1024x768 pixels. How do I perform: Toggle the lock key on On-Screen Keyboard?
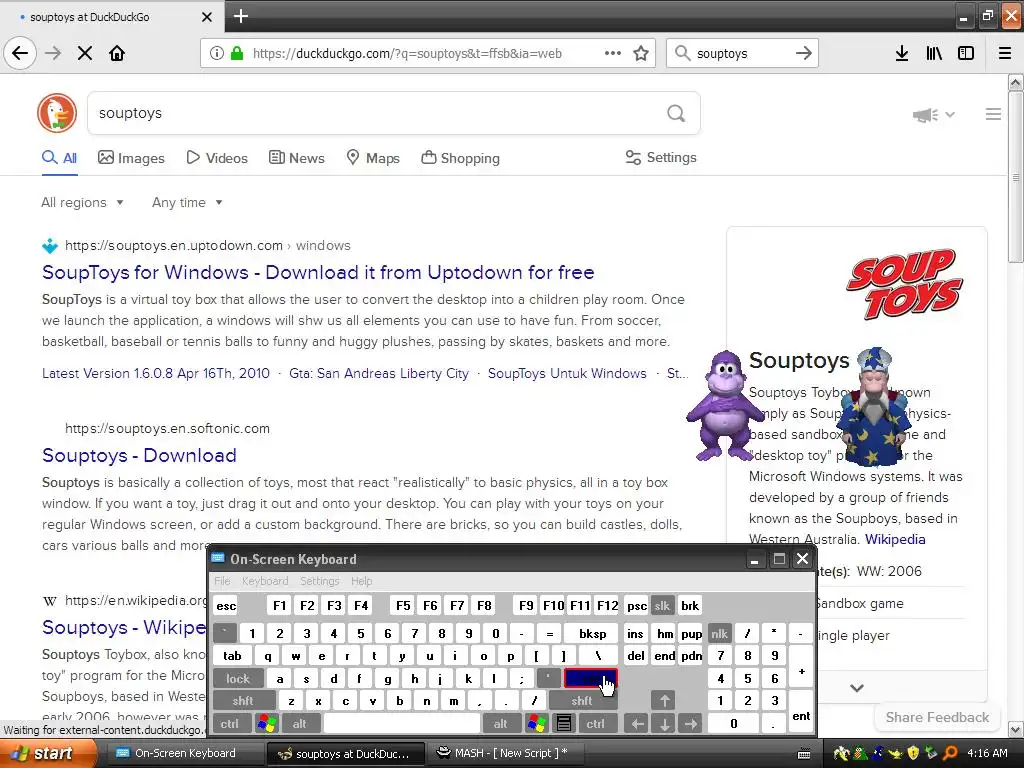[x=238, y=679]
